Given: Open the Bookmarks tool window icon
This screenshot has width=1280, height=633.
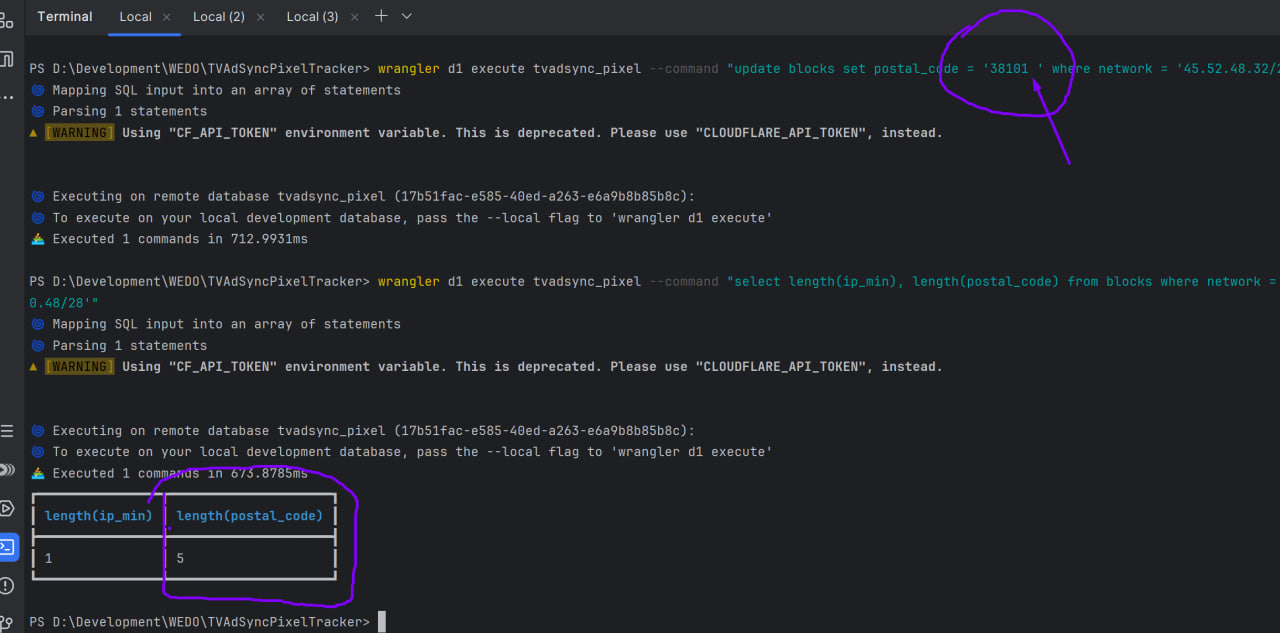Looking at the screenshot, I should pos(7,59).
